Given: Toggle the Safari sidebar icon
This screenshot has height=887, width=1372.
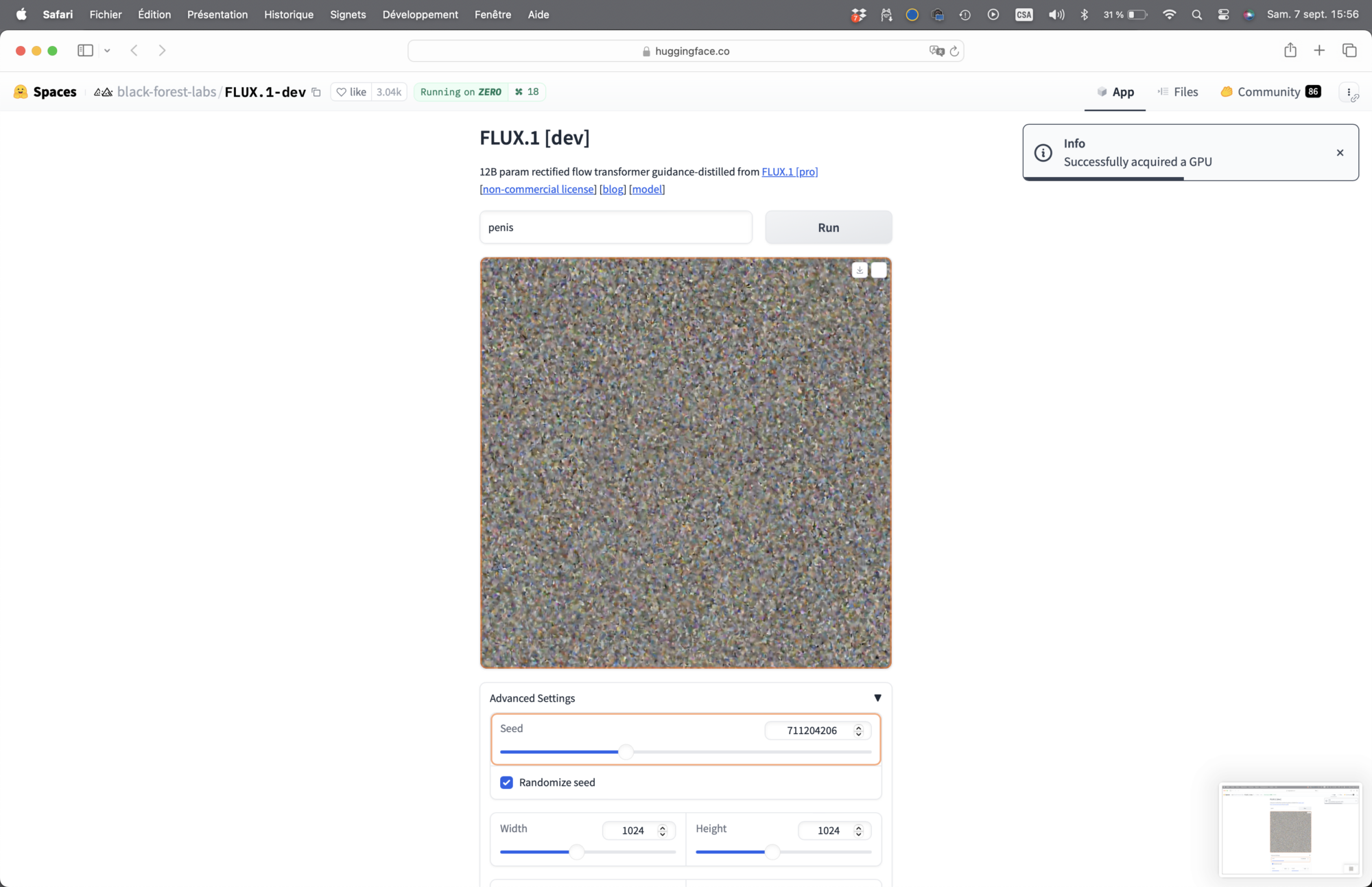Looking at the screenshot, I should coord(85,51).
